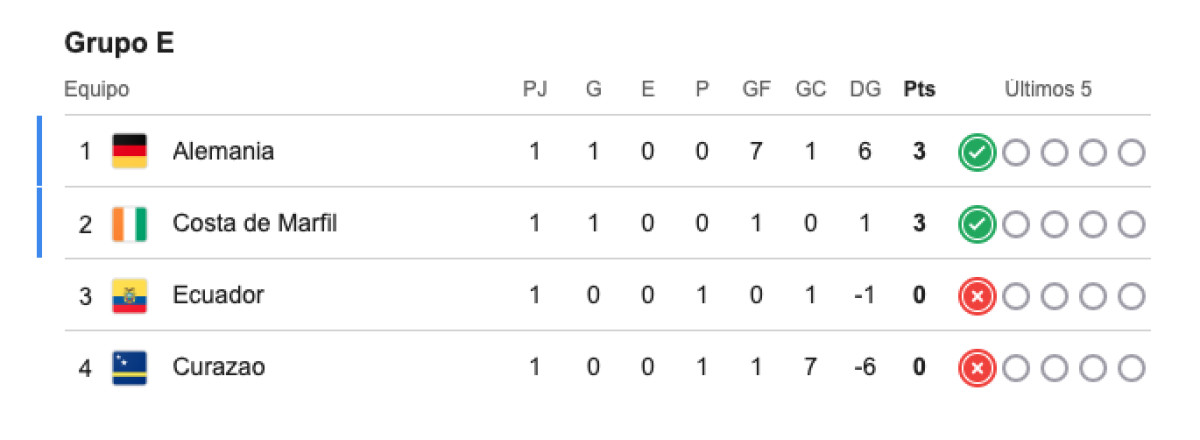The width and height of the screenshot is (1200, 440).
Task: Click the Últimos 5 column header
Action: pyautogui.click(x=1048, y=89)
